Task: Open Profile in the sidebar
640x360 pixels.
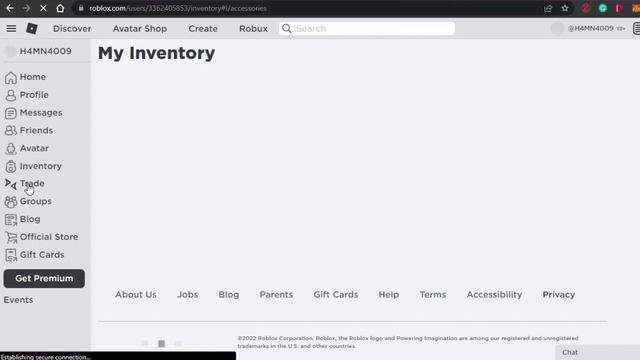Action: point(34,95)
